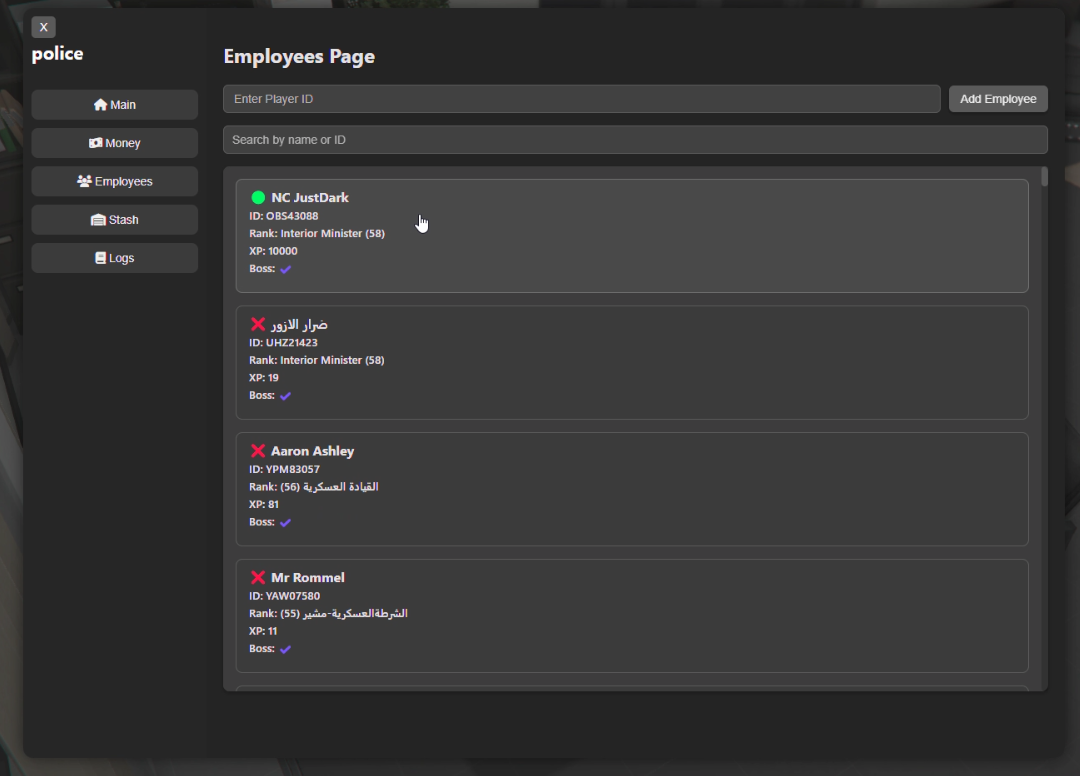Image resolution: width=1080 pixels, height=776 pixels.
Task: Switch to the Money page
Action: coord(114,142)
